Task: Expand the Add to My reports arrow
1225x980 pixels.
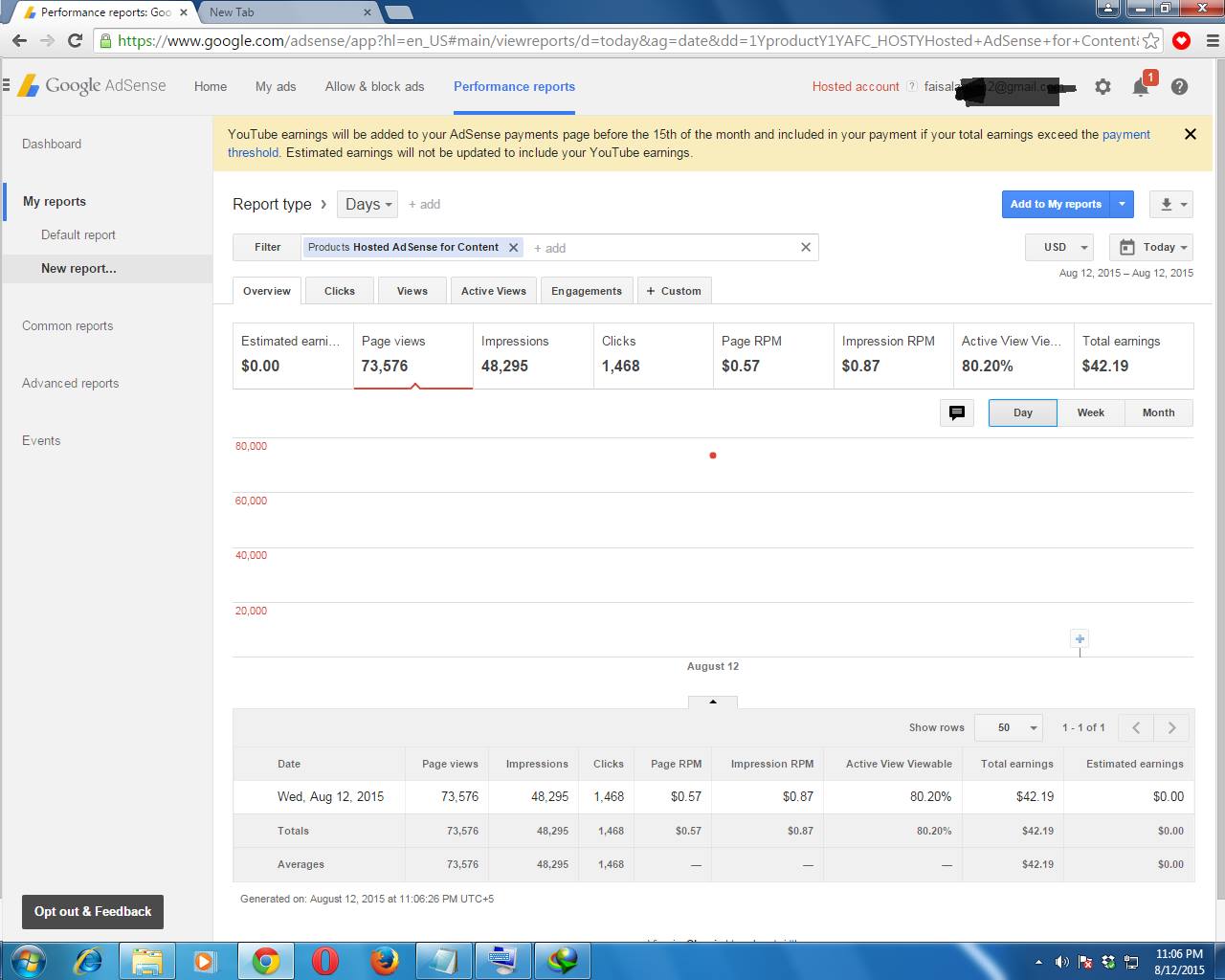Action: click(1123, 204)
